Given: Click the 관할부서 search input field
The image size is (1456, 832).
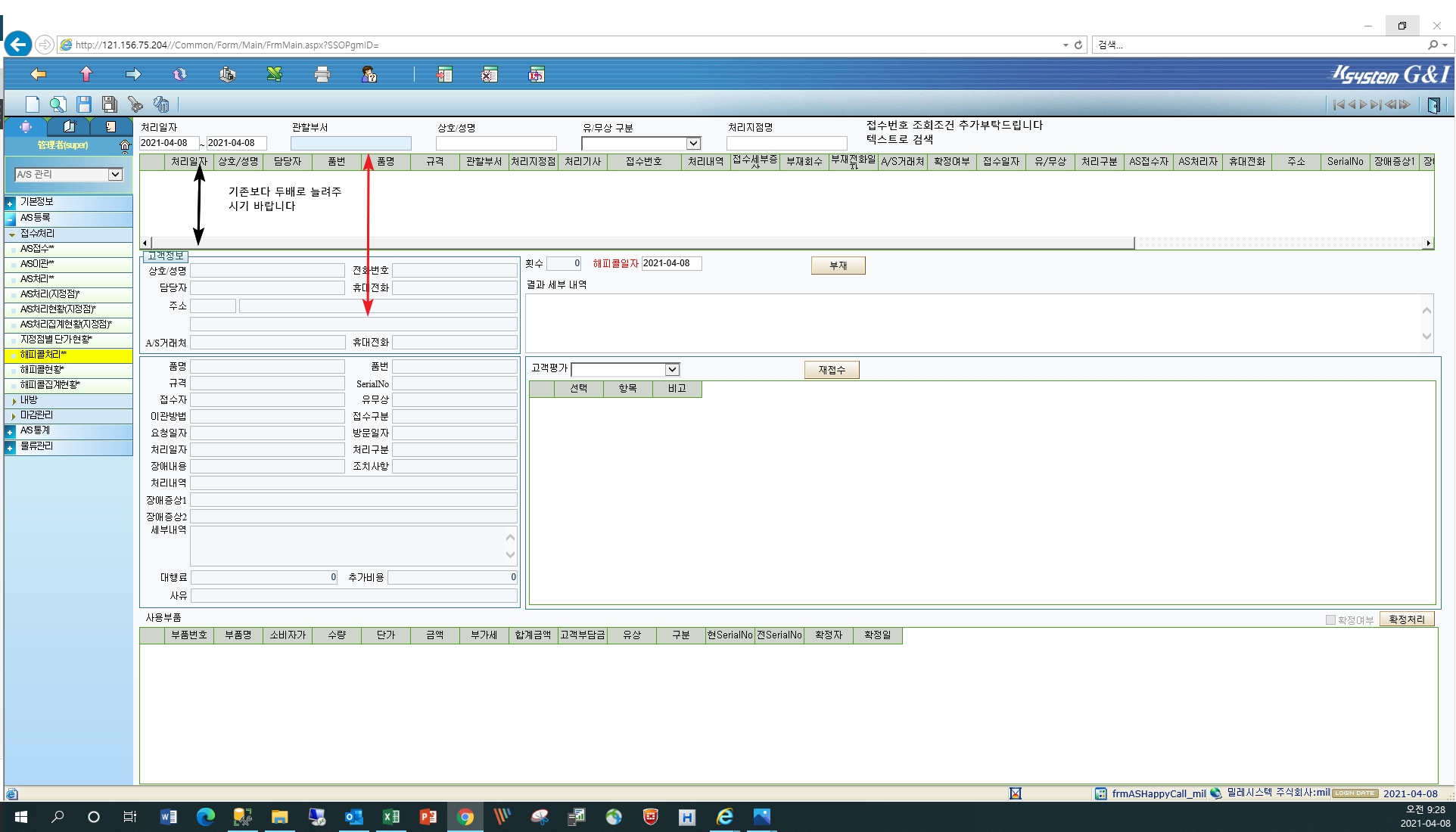Looking at the screenshot, I should [x=350, y=143].
